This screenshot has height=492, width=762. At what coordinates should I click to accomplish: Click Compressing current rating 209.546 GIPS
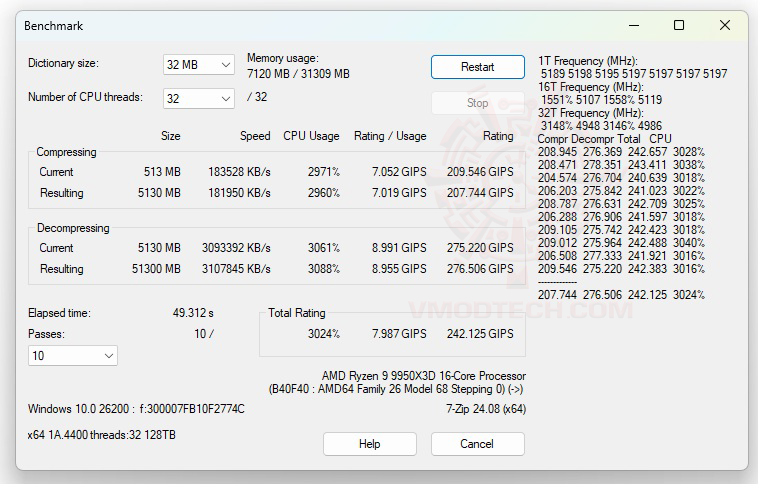480,172
